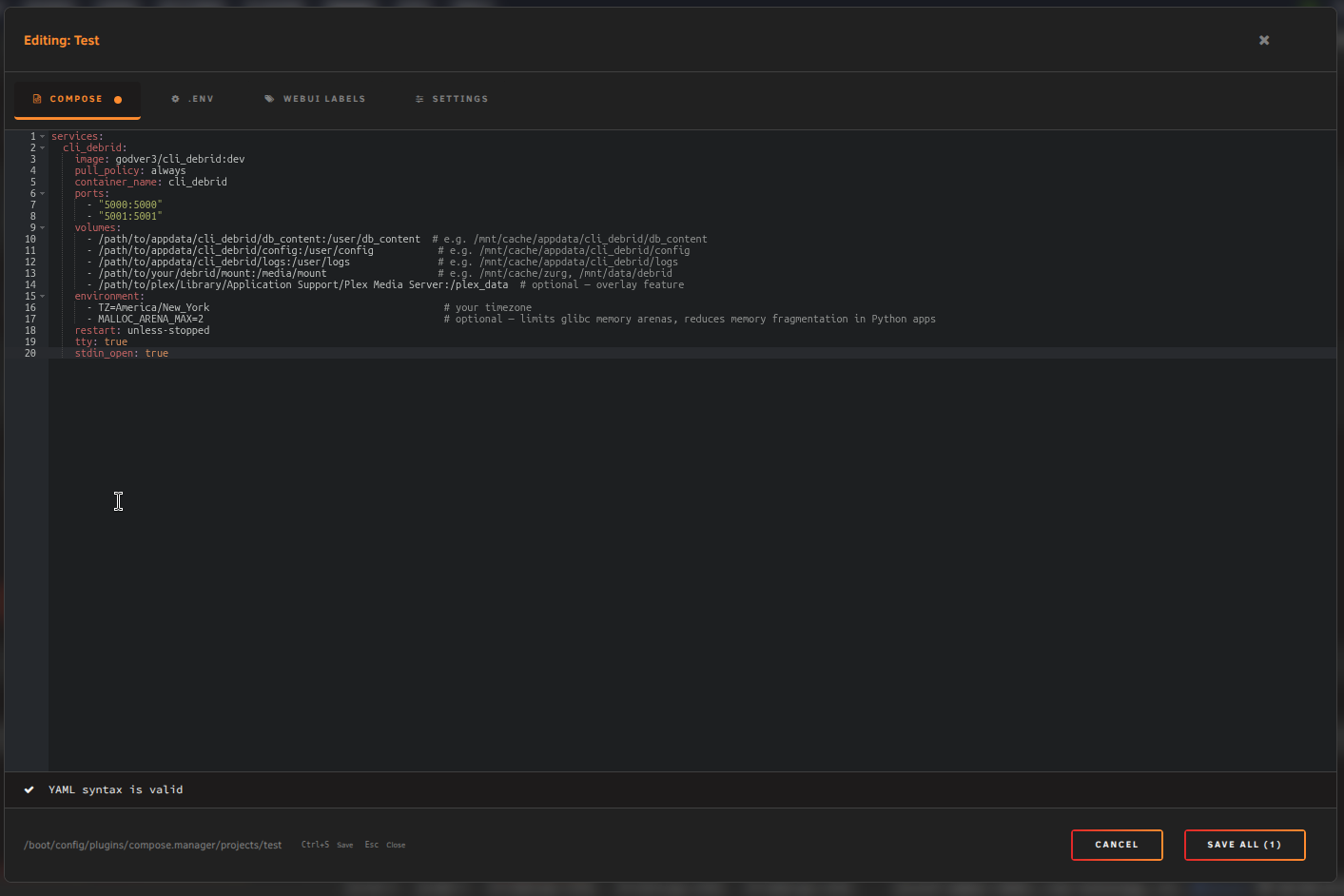Image resolution: width=1344 pixels, height=896 pixels.
Task: Click the "5000:5000" port mapping
Action: point(130,205)
